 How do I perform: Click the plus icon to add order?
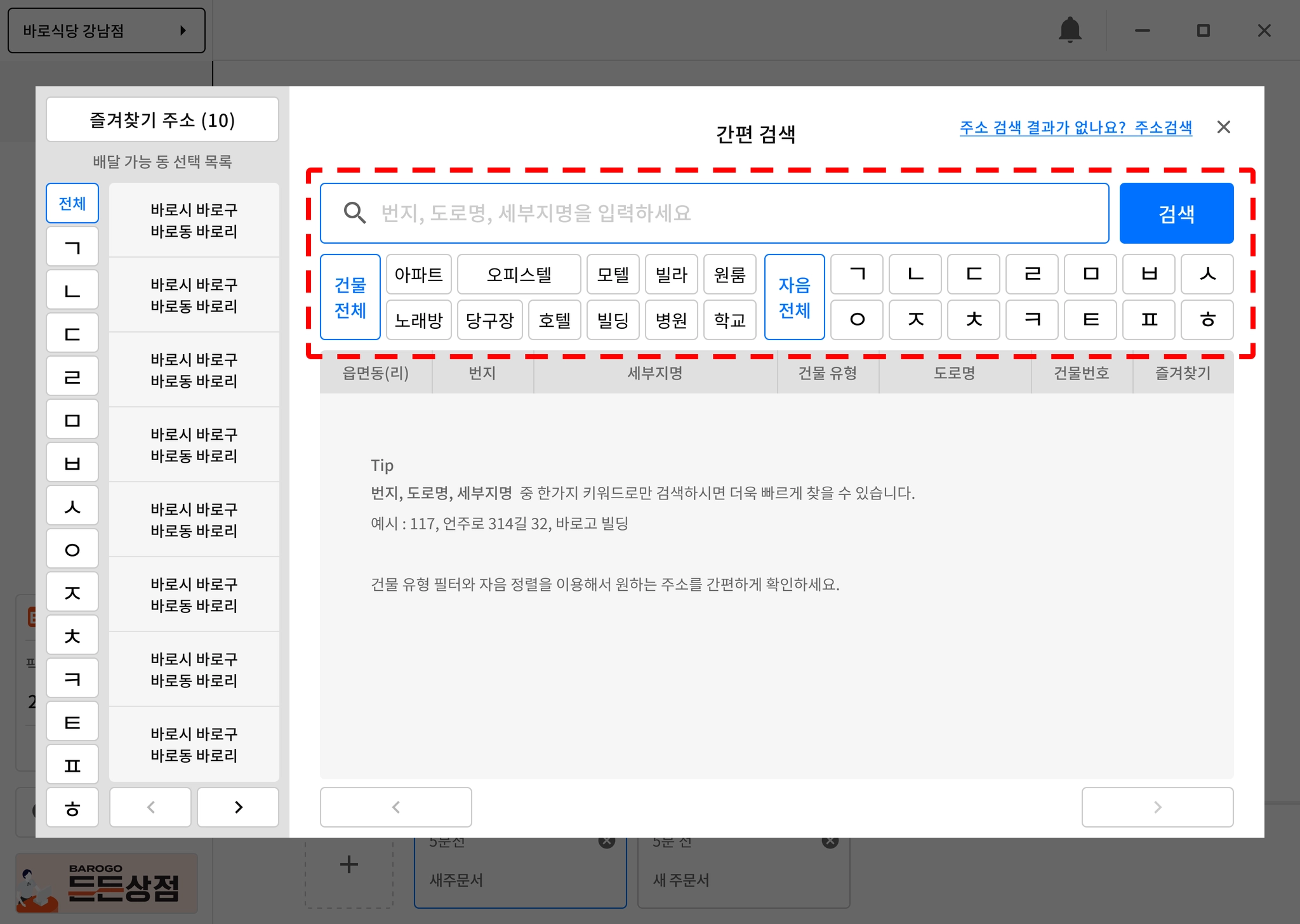tap(348, 864)
